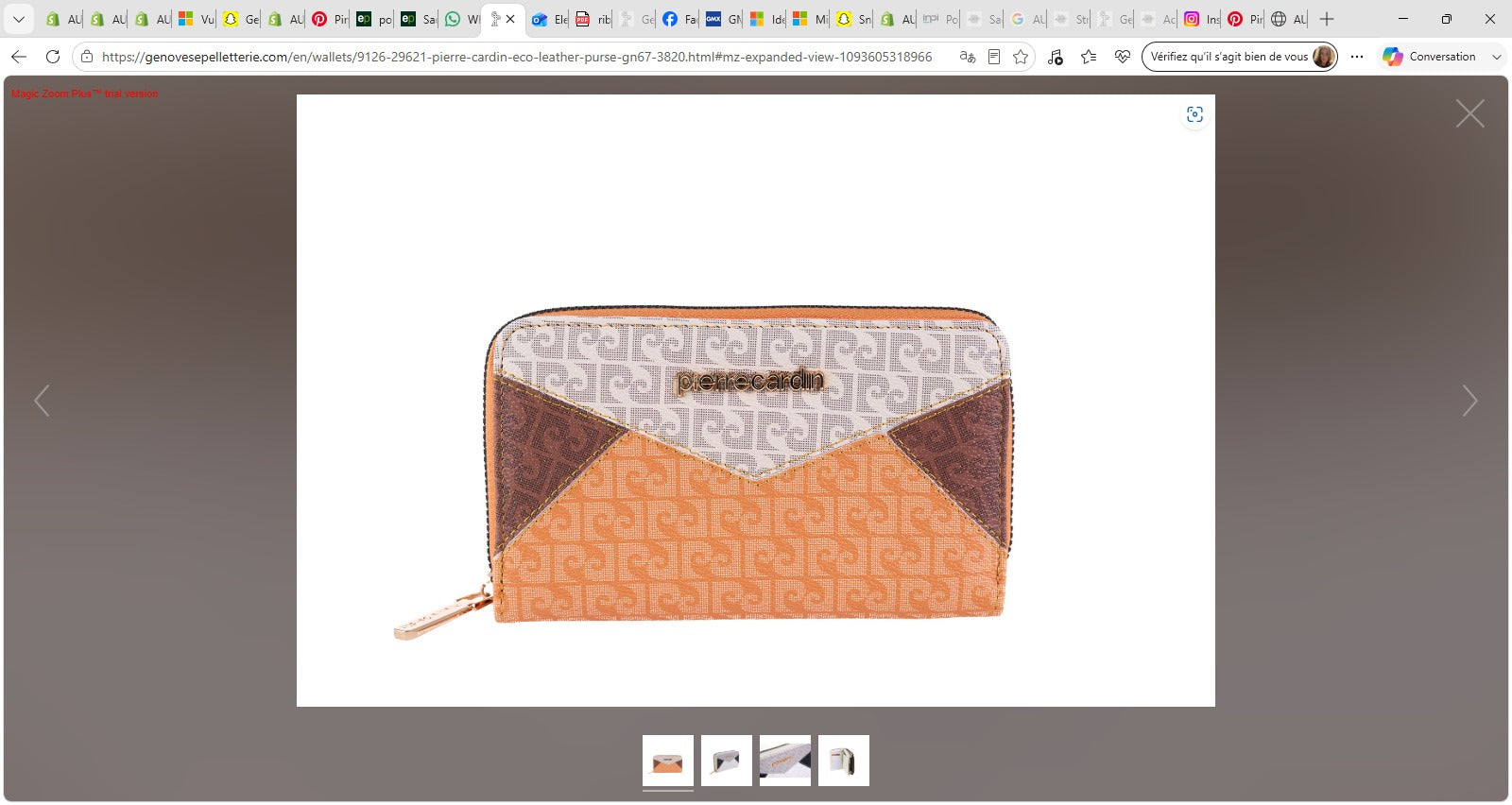Expand the tab list chevron
The width and height of the screenshot is (1512, 805).
coord(18,19)
